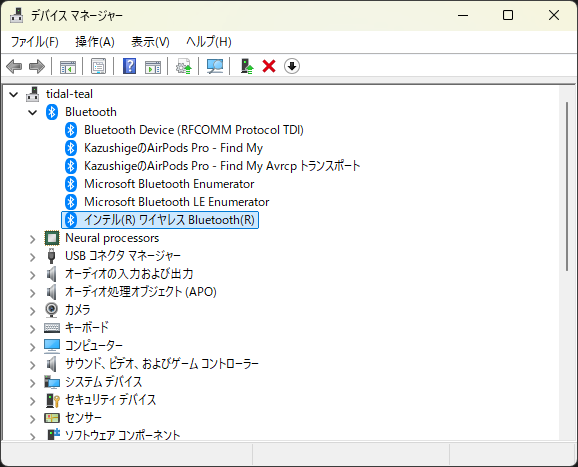The width and height of the screenshot is (578, 467).
Task: Click the オーディオ処理オブジェクト (APO) label
Action: click(141, 292)
